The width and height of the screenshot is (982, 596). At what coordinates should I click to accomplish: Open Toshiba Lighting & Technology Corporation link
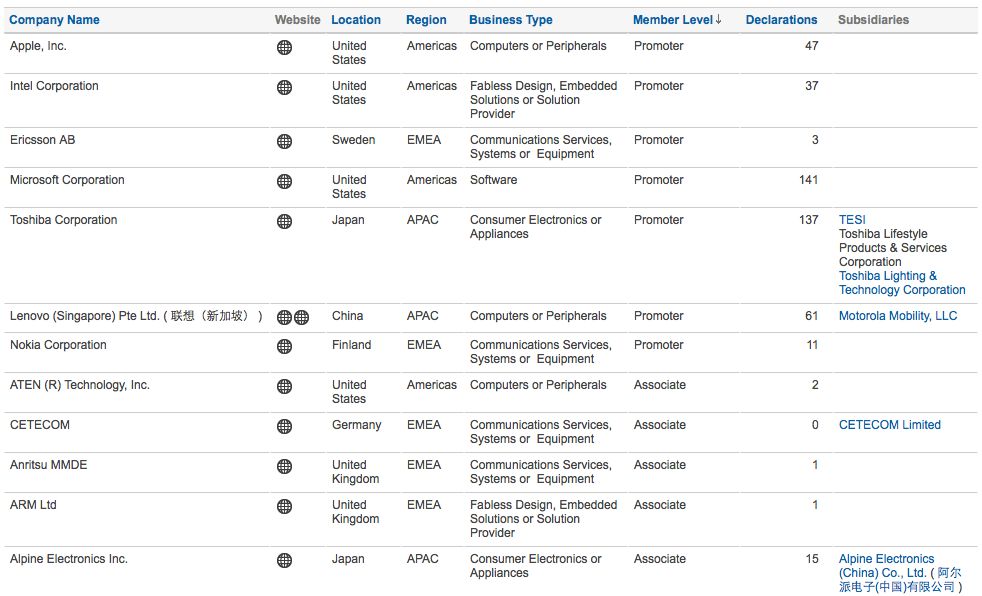(x=902, y=283)
